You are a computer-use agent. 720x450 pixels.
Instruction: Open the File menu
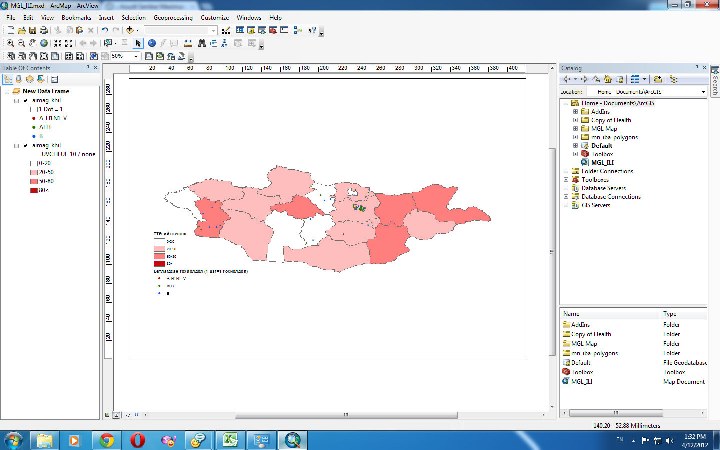pos(11,17)
